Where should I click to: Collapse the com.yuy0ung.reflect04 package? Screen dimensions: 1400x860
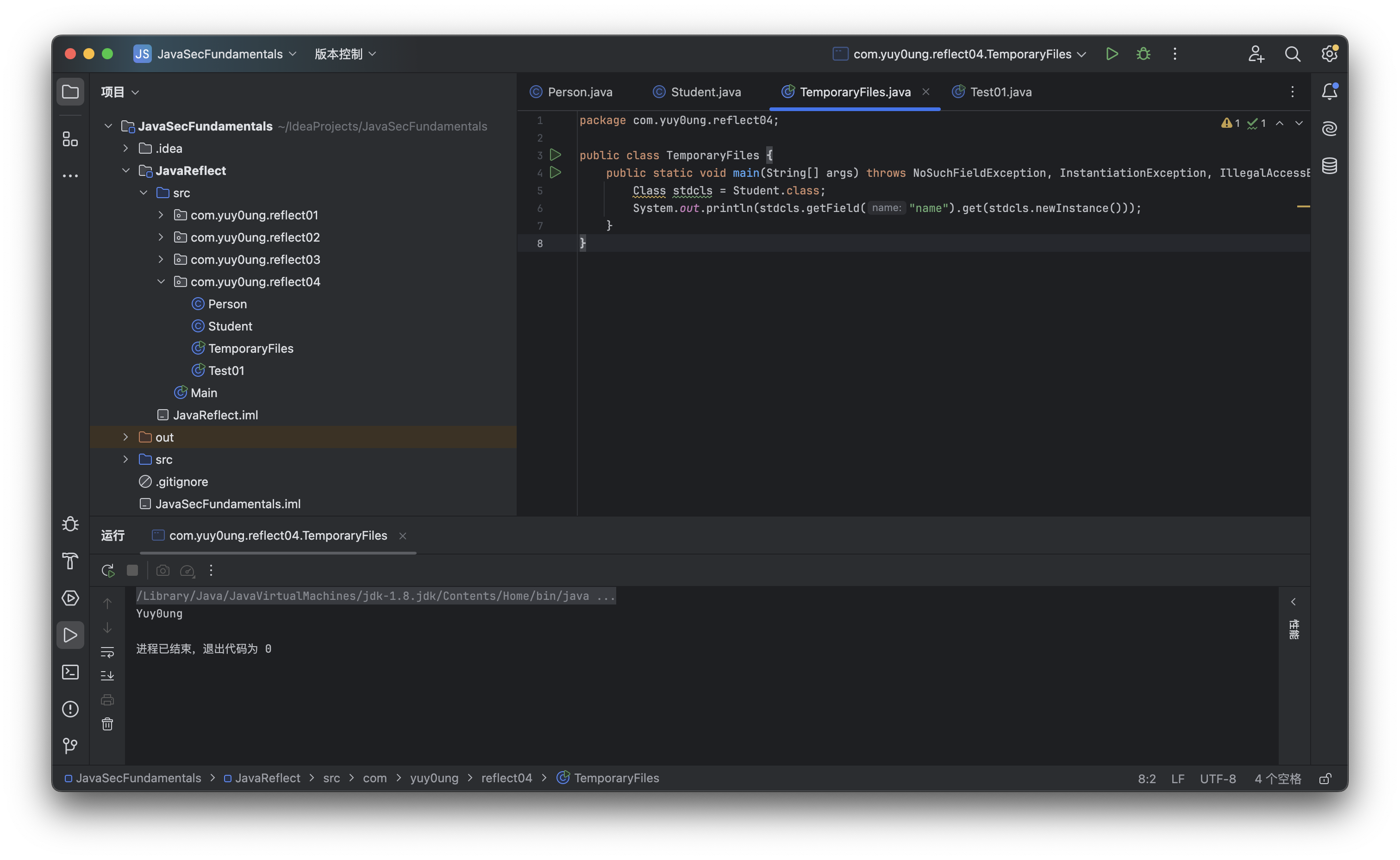click(x=161, y=281)
